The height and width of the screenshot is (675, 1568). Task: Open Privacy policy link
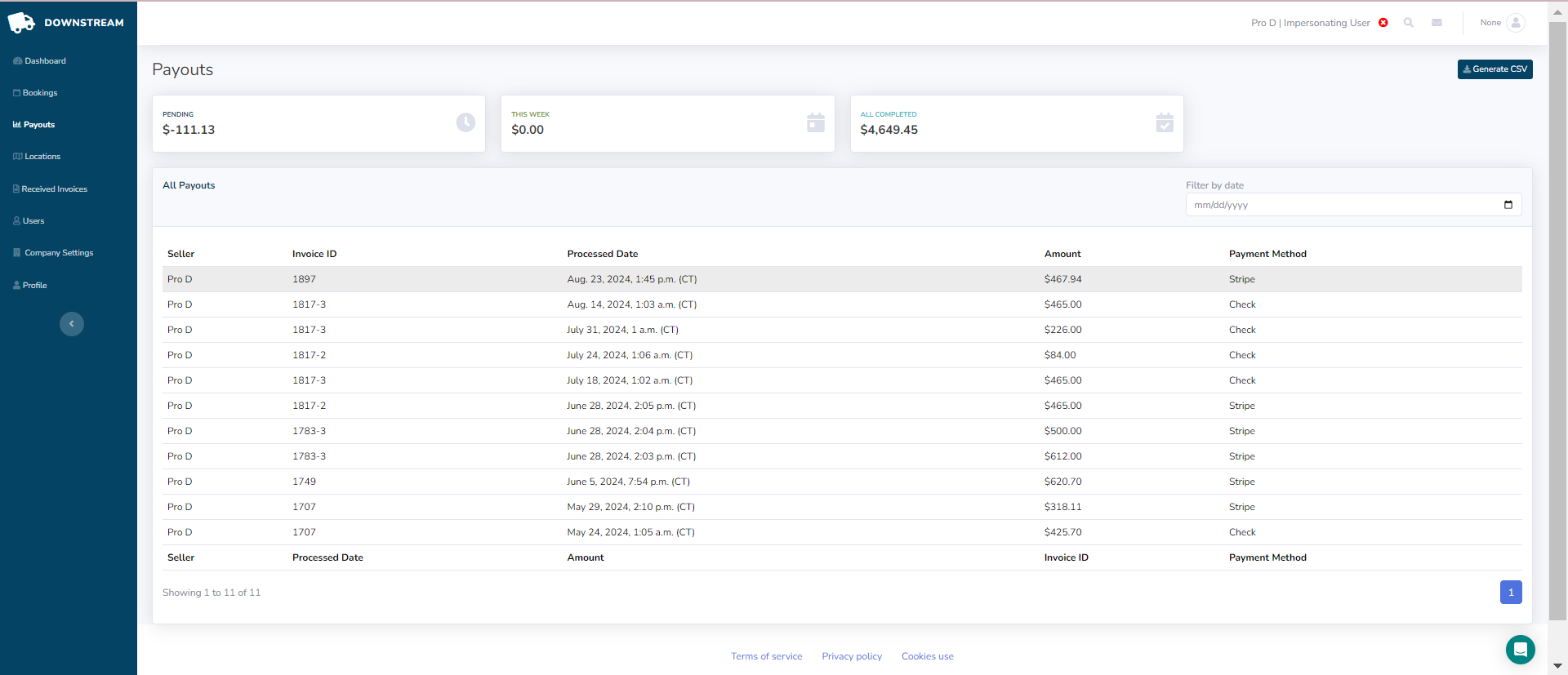[852, 656]
